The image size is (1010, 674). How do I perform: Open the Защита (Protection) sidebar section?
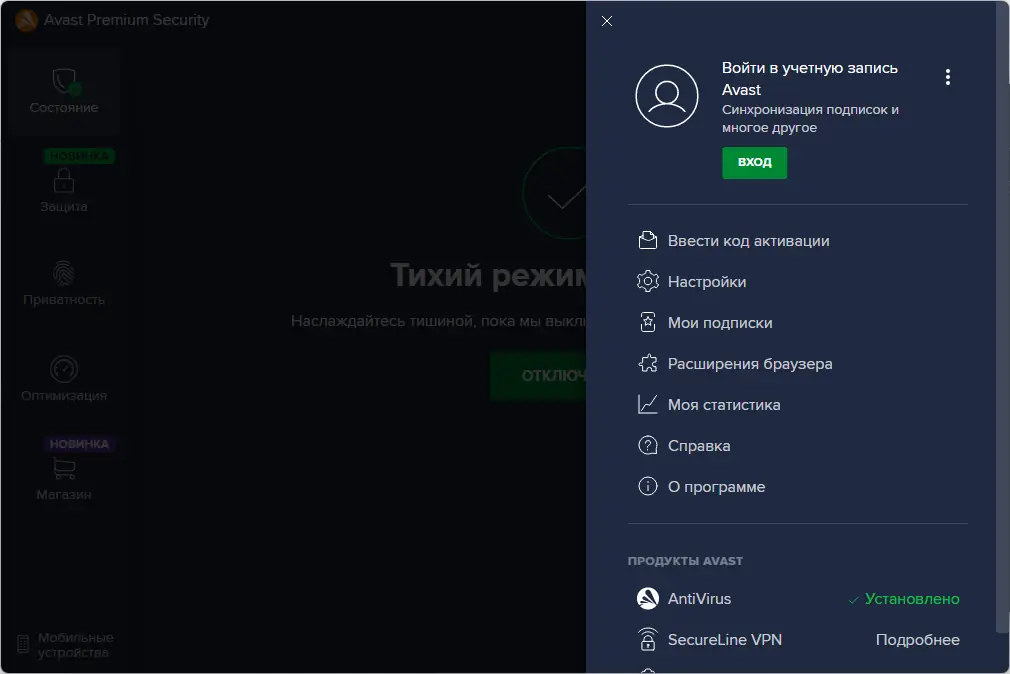63,190
